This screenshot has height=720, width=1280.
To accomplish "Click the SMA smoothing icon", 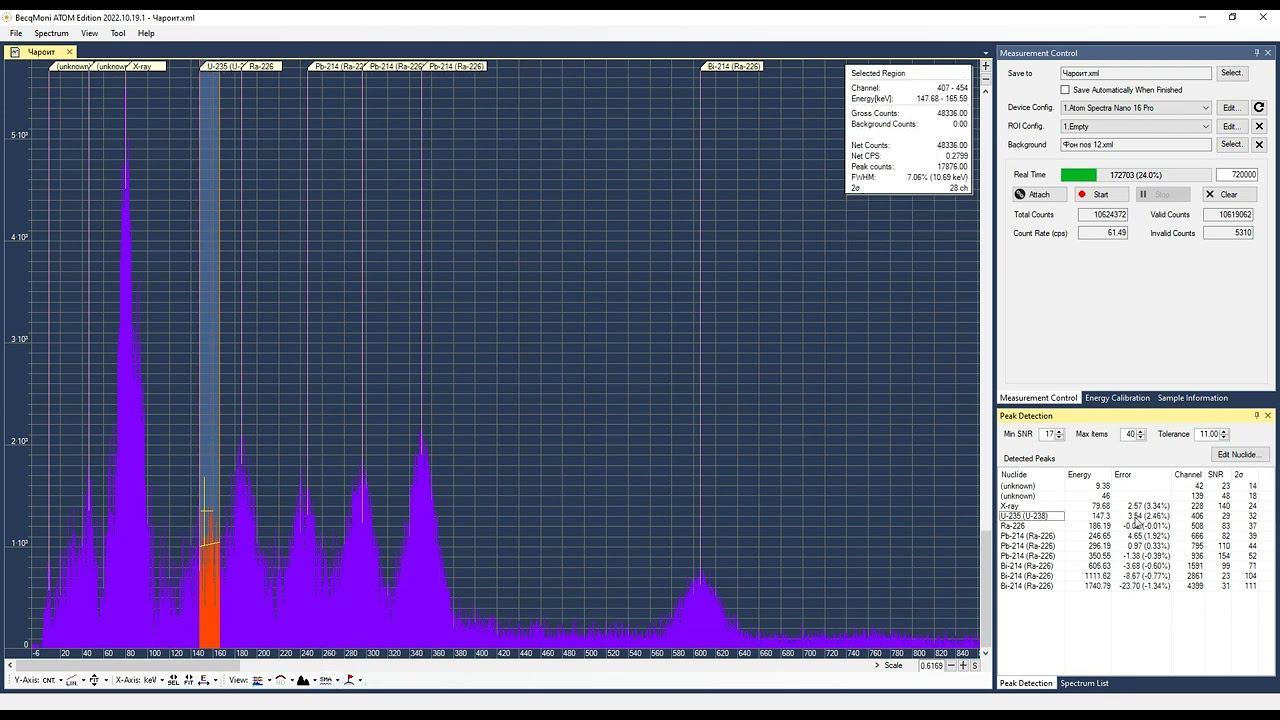I will (x=326, y=680).
